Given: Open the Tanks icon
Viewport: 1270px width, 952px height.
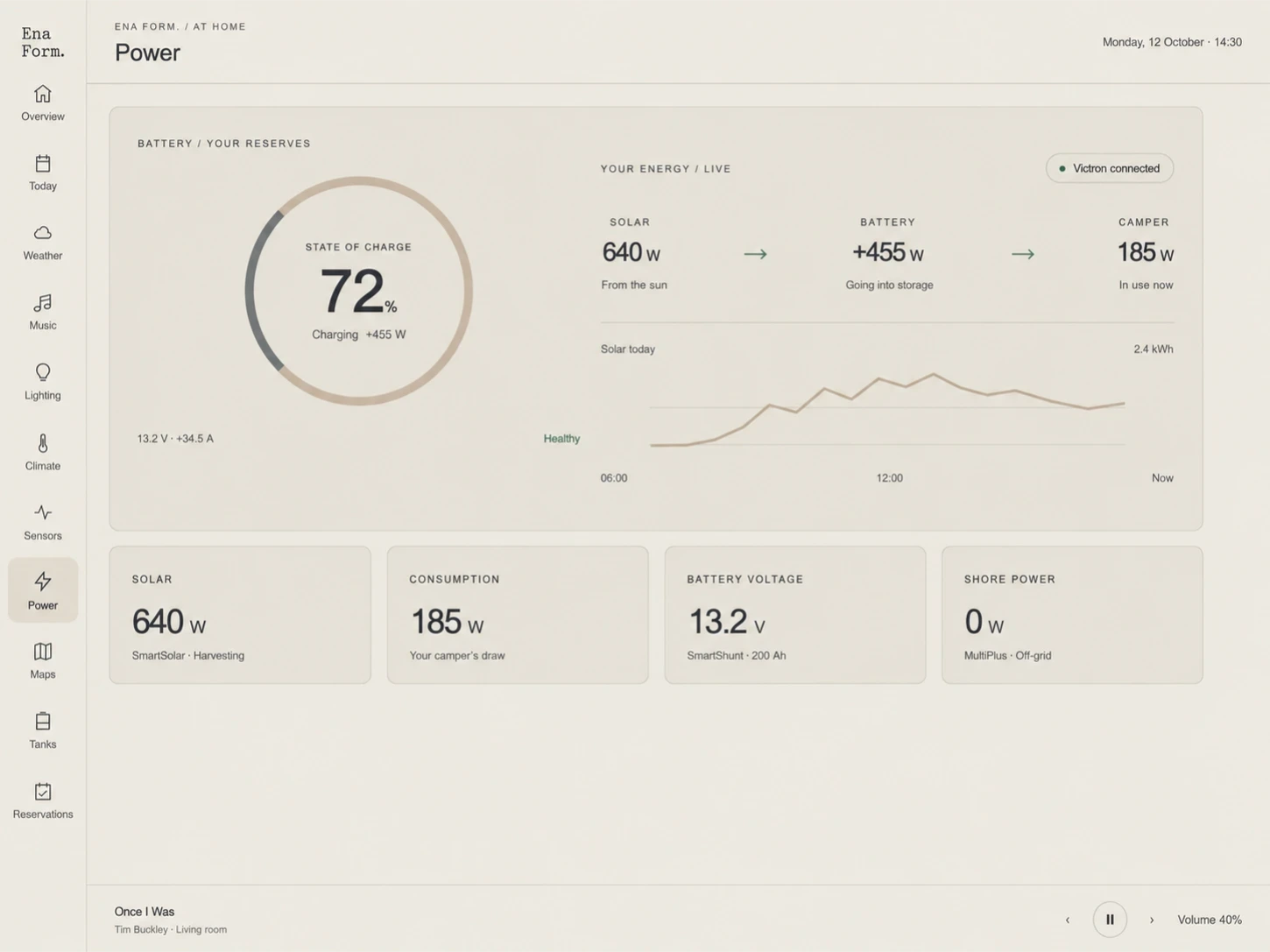Looking at the screenshot, I should tap(43, 721).
